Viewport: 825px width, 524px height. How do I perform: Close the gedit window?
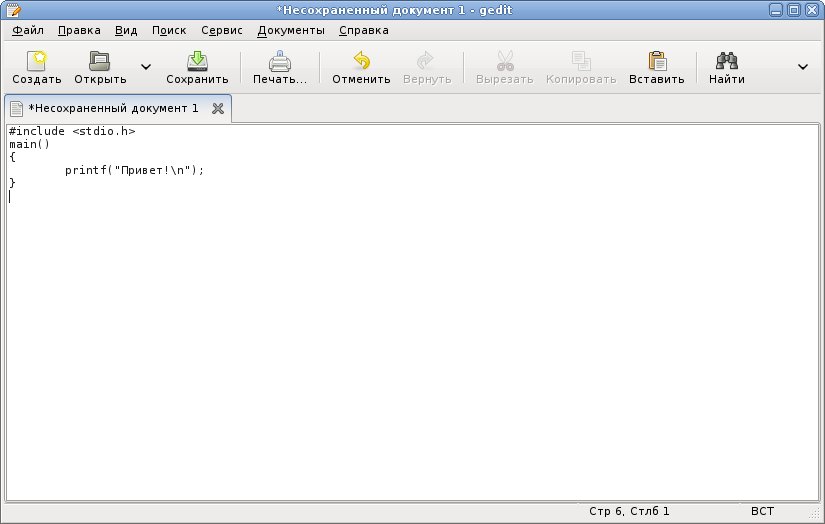tap(812, 9)
